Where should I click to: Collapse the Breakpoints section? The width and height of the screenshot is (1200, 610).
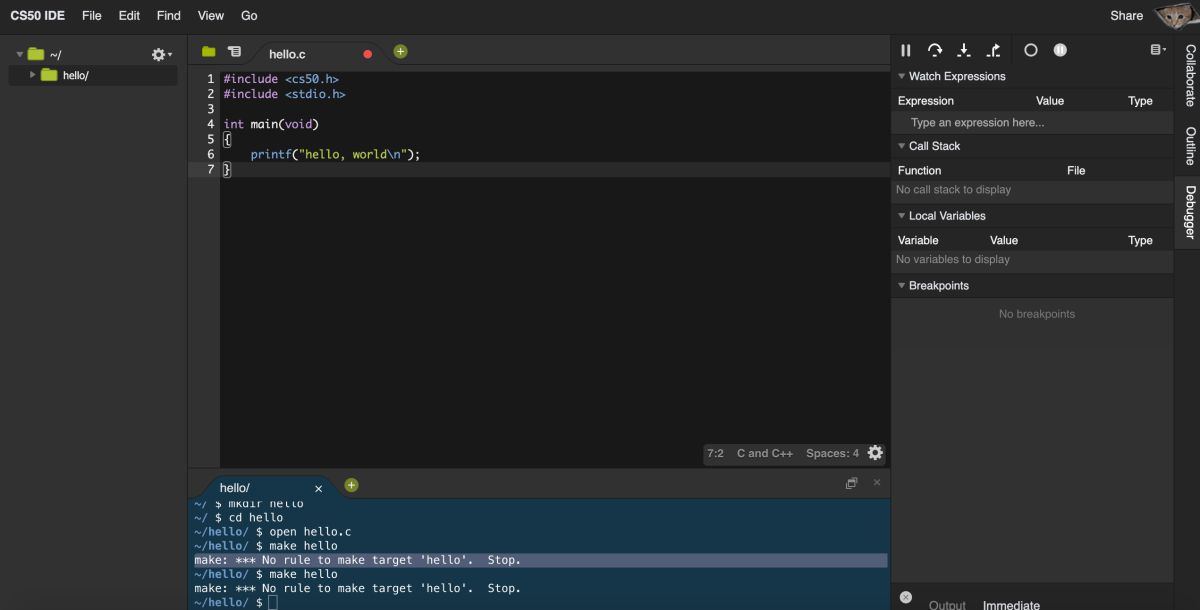(x=901, y=286)
